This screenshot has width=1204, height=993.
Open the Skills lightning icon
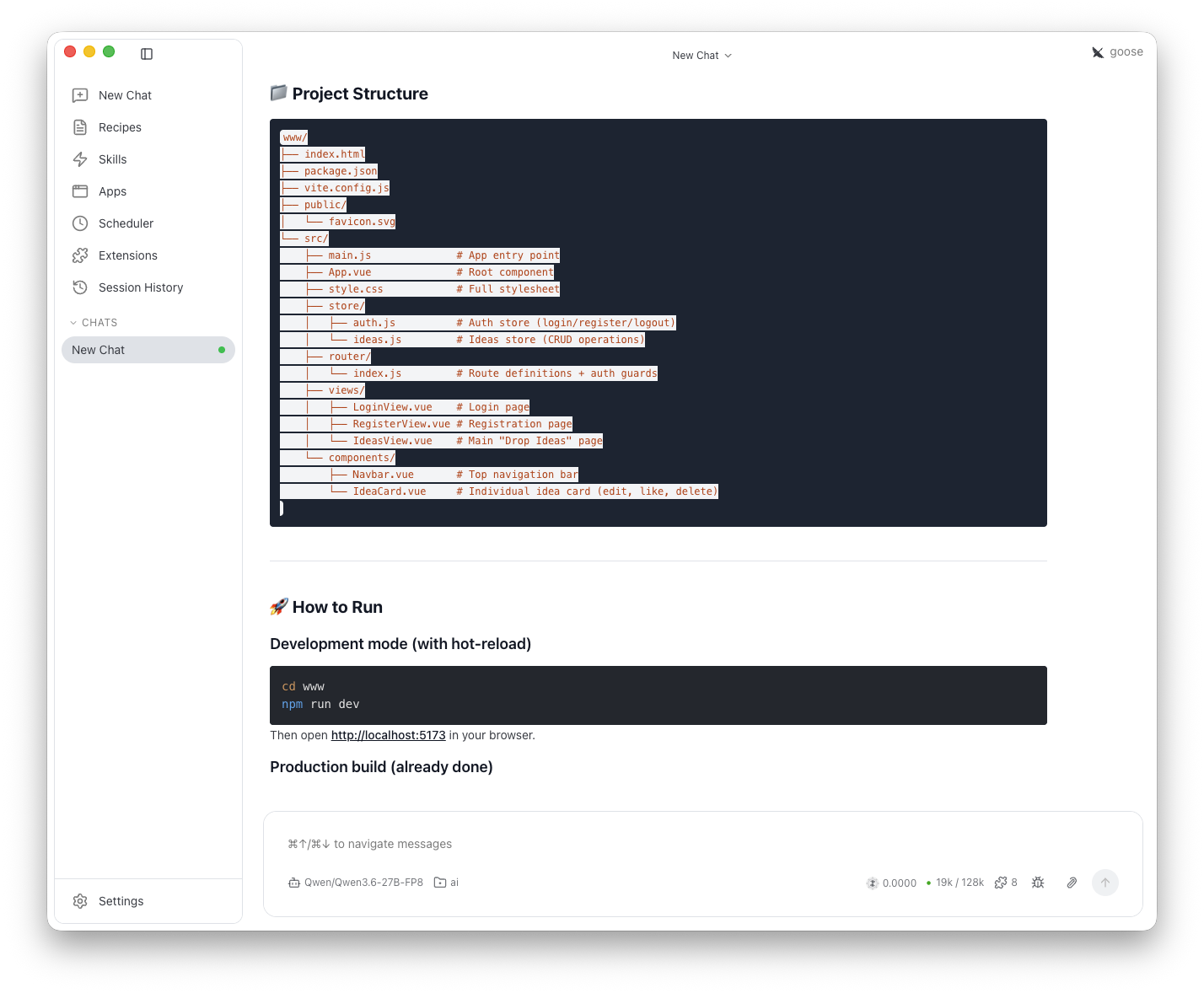80,159
